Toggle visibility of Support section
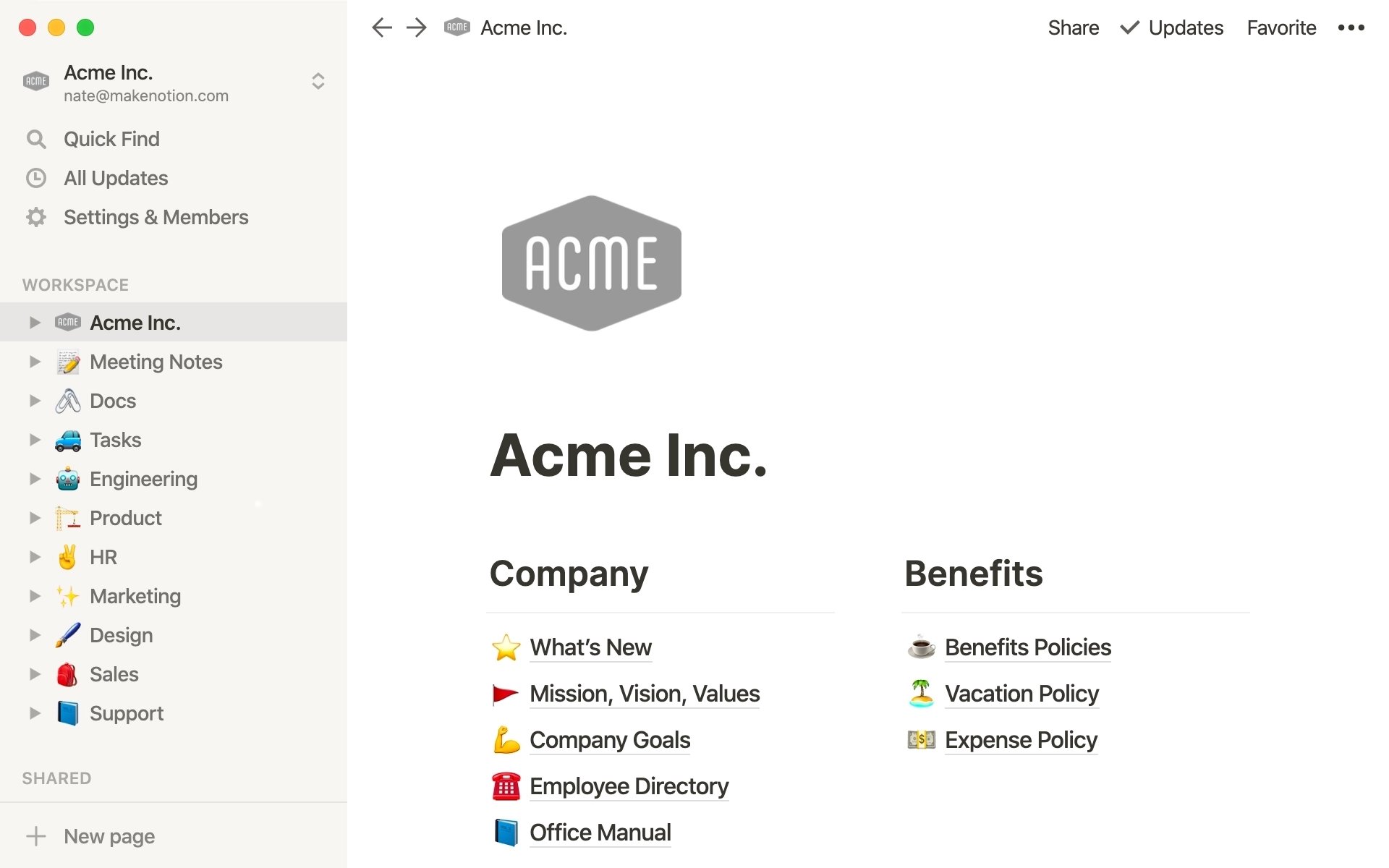 pos(33,713)
